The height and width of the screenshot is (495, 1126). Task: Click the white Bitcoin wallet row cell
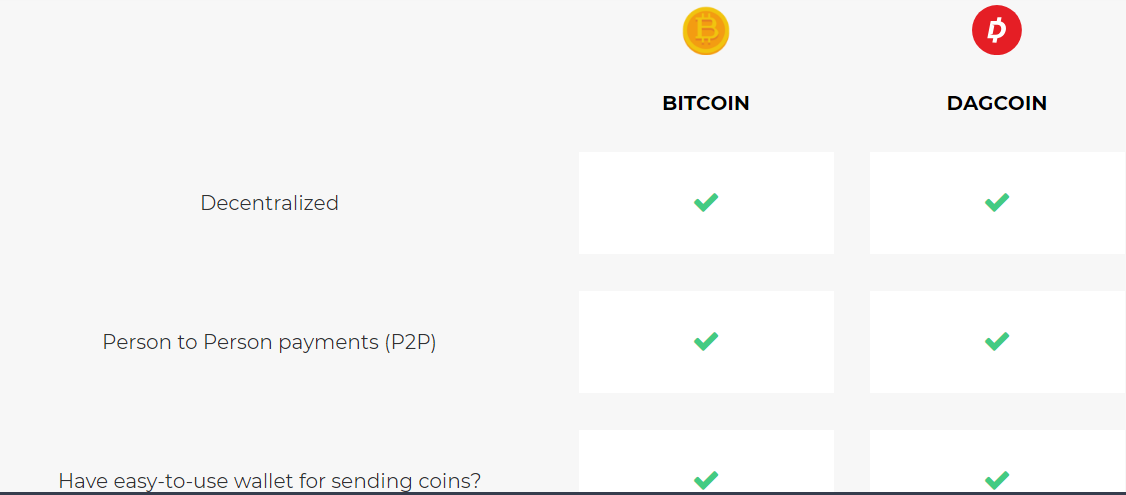click(x=640, y=455)
